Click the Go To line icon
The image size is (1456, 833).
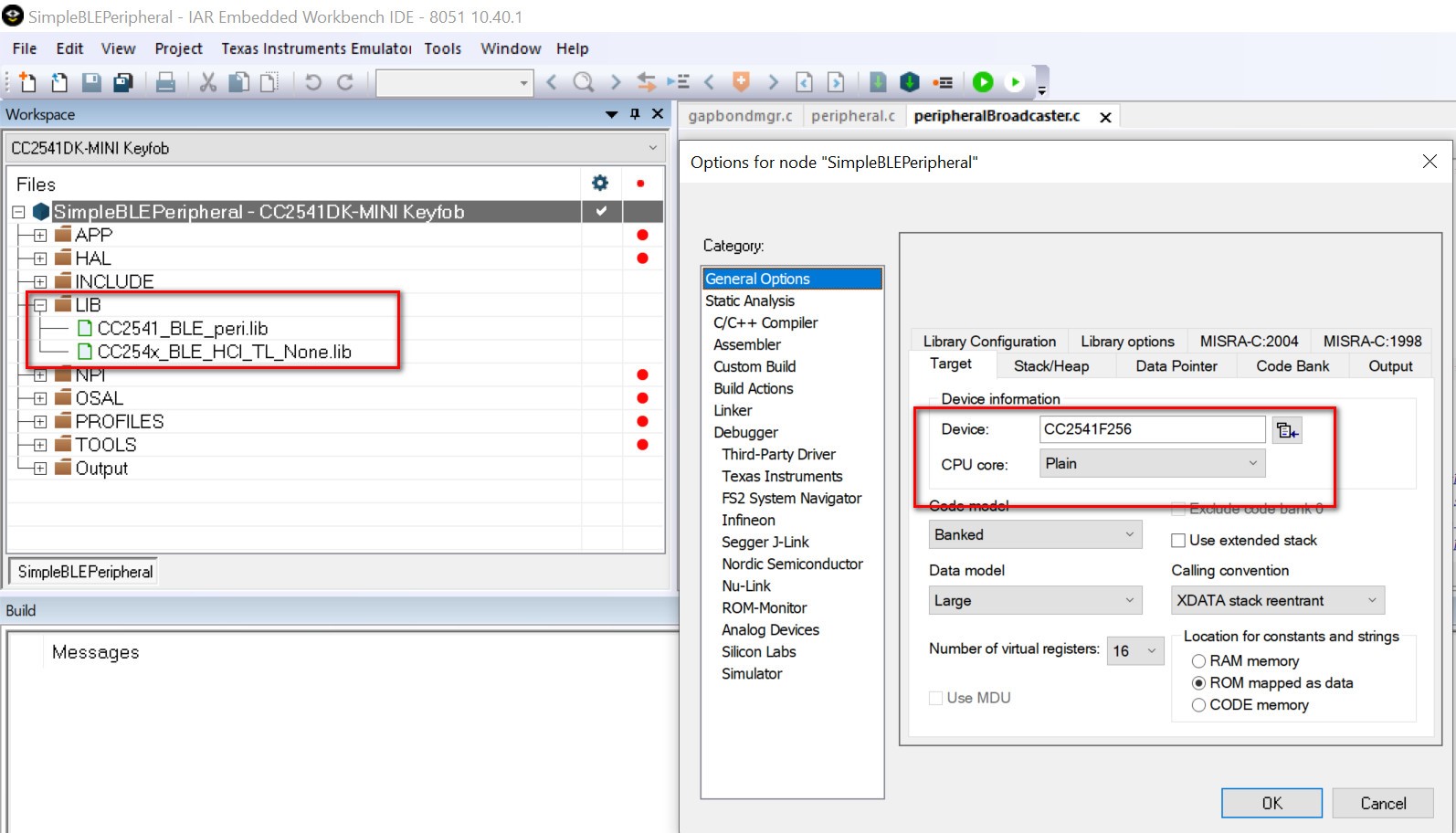pyautogui.click(x=678, y=82)
